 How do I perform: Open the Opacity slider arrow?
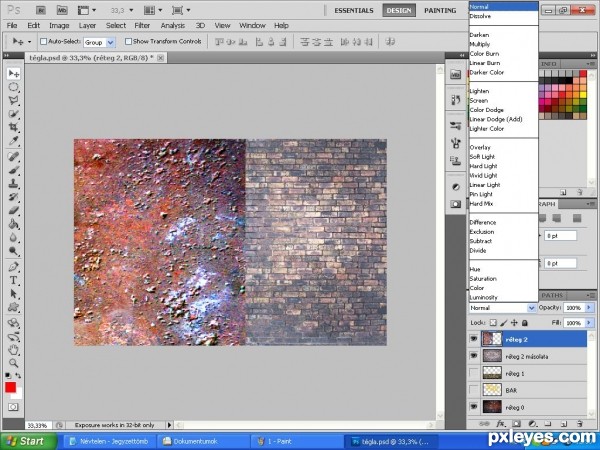[x=589, y=307]
